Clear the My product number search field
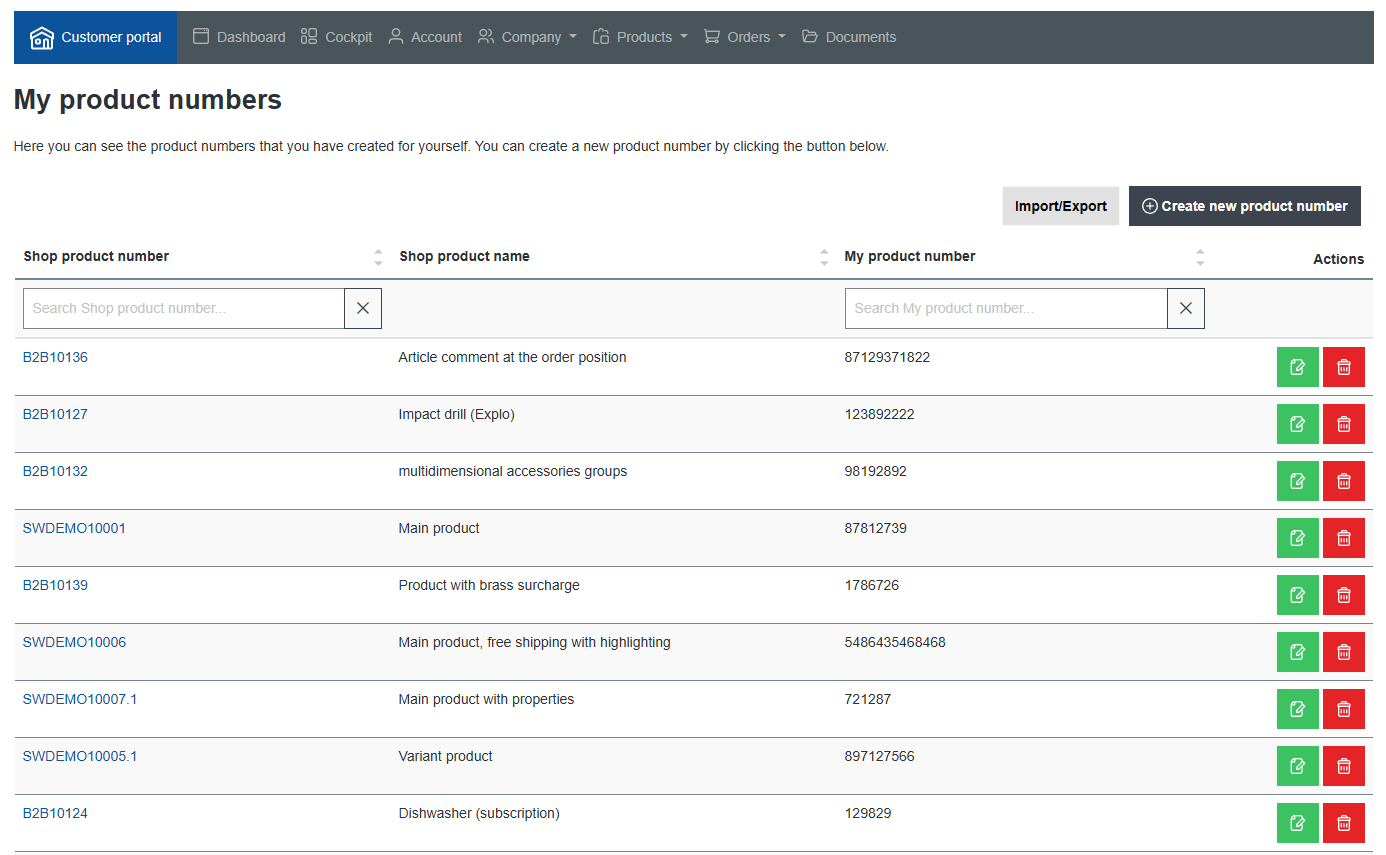 coord(1185,309)
